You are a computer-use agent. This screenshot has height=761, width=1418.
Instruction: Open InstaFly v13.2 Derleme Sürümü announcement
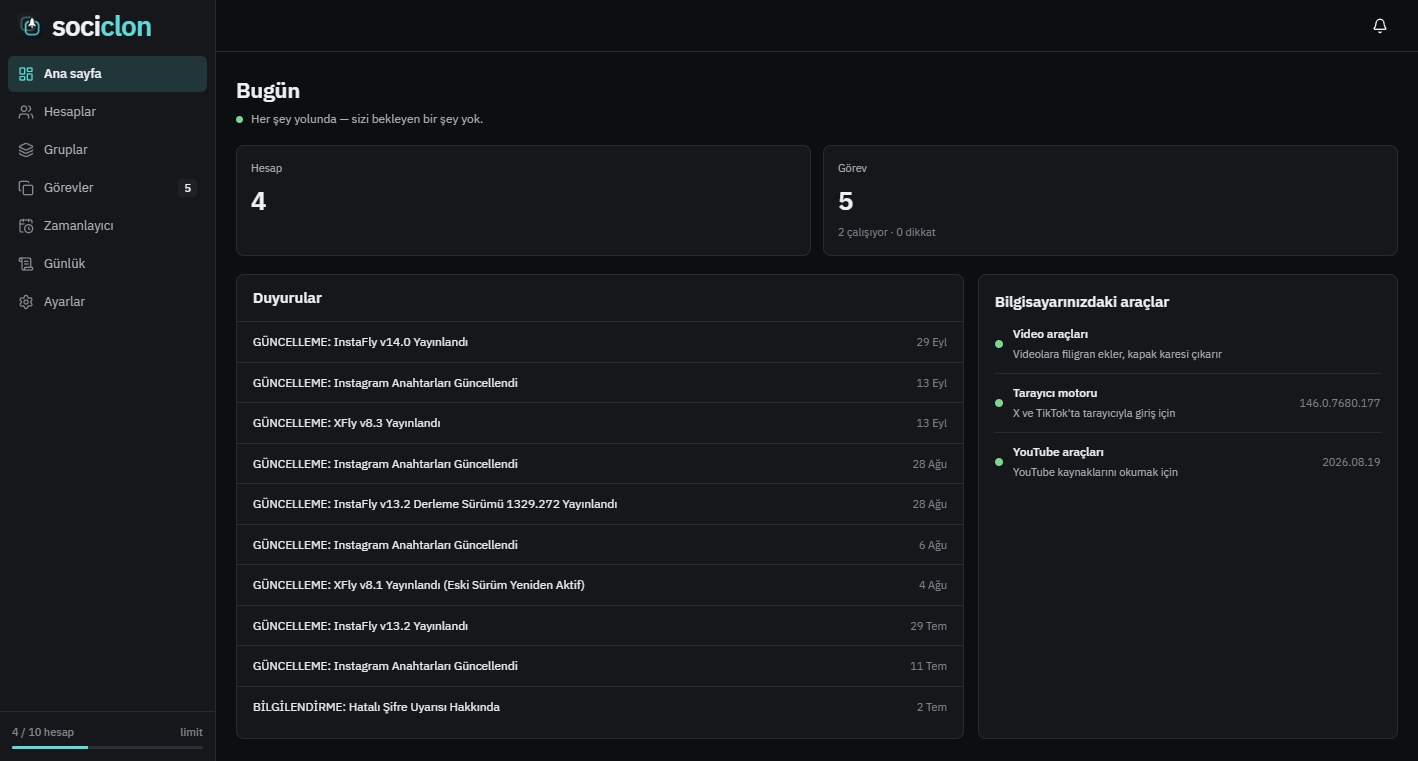click(x=600, y=504)
